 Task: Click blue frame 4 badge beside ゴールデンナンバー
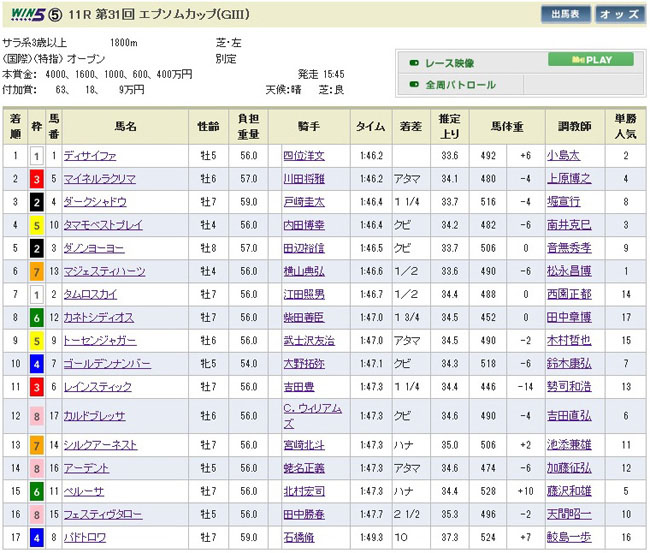36,363
